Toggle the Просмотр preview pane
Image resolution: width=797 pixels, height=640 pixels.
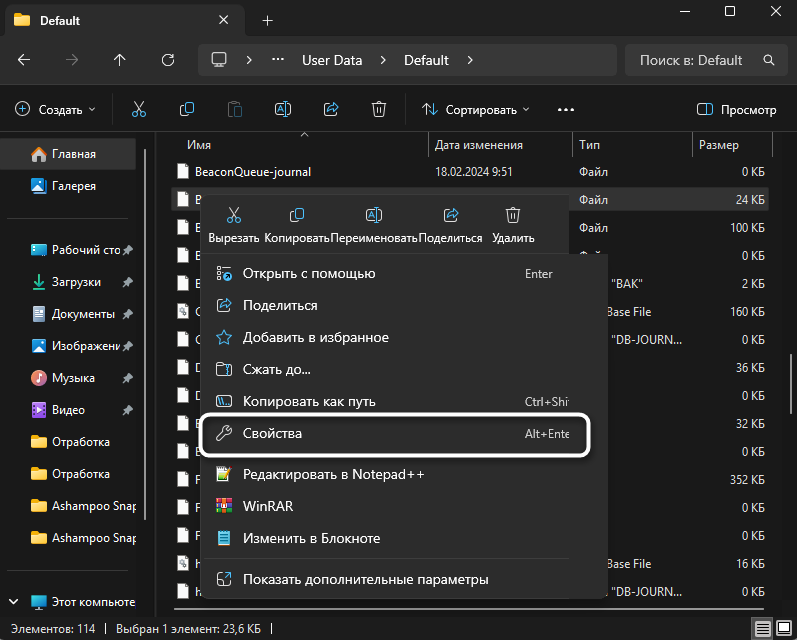736,110
